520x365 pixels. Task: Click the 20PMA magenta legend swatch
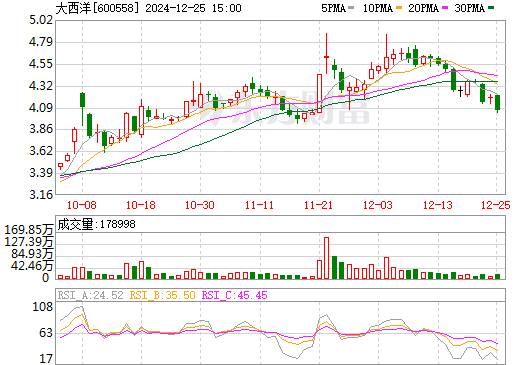coord(445,8)
